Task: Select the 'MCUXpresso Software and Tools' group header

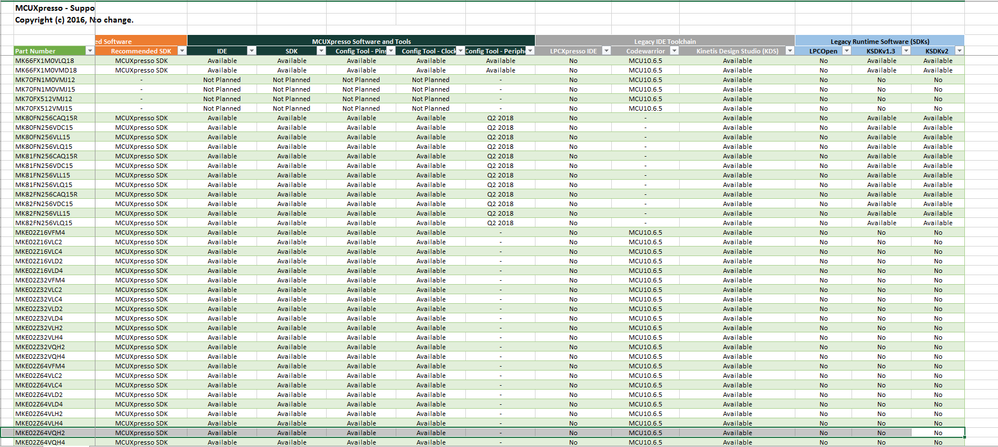Action: tap(362, 41)
